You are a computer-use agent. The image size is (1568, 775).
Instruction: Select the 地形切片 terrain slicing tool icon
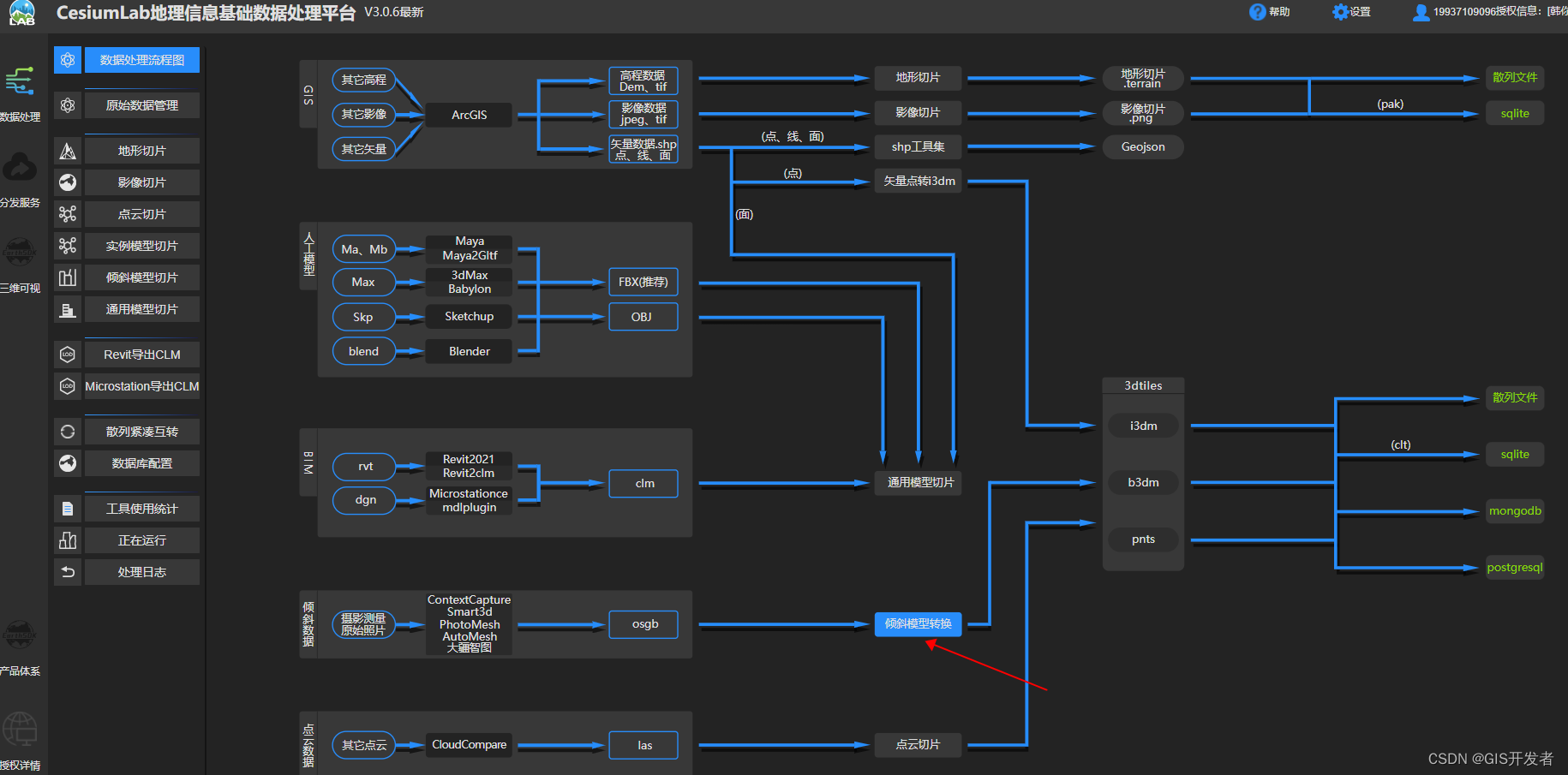pyautogui.click(x=68, y=150)
